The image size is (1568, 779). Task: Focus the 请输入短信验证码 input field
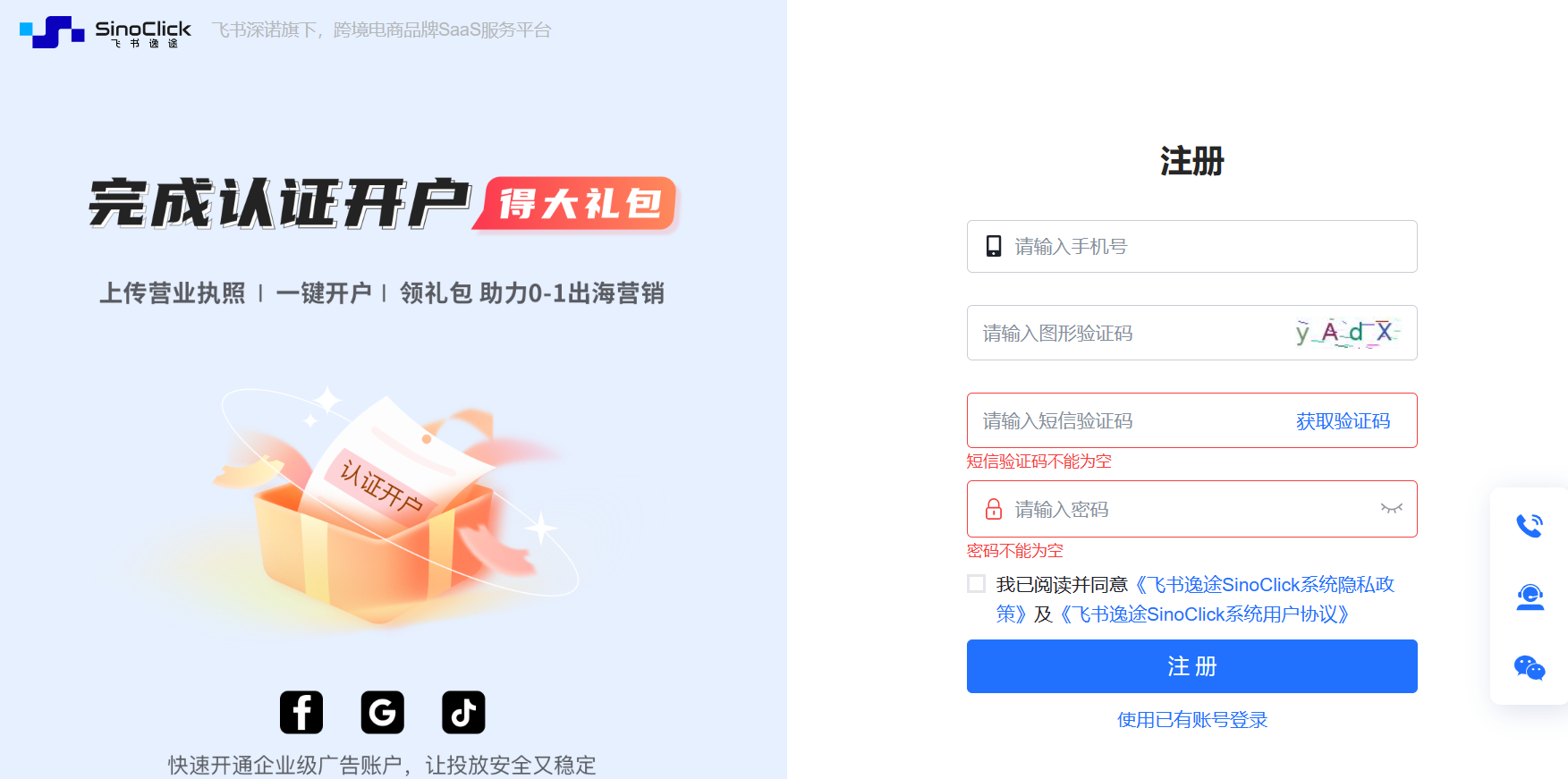click(1127, 421)
